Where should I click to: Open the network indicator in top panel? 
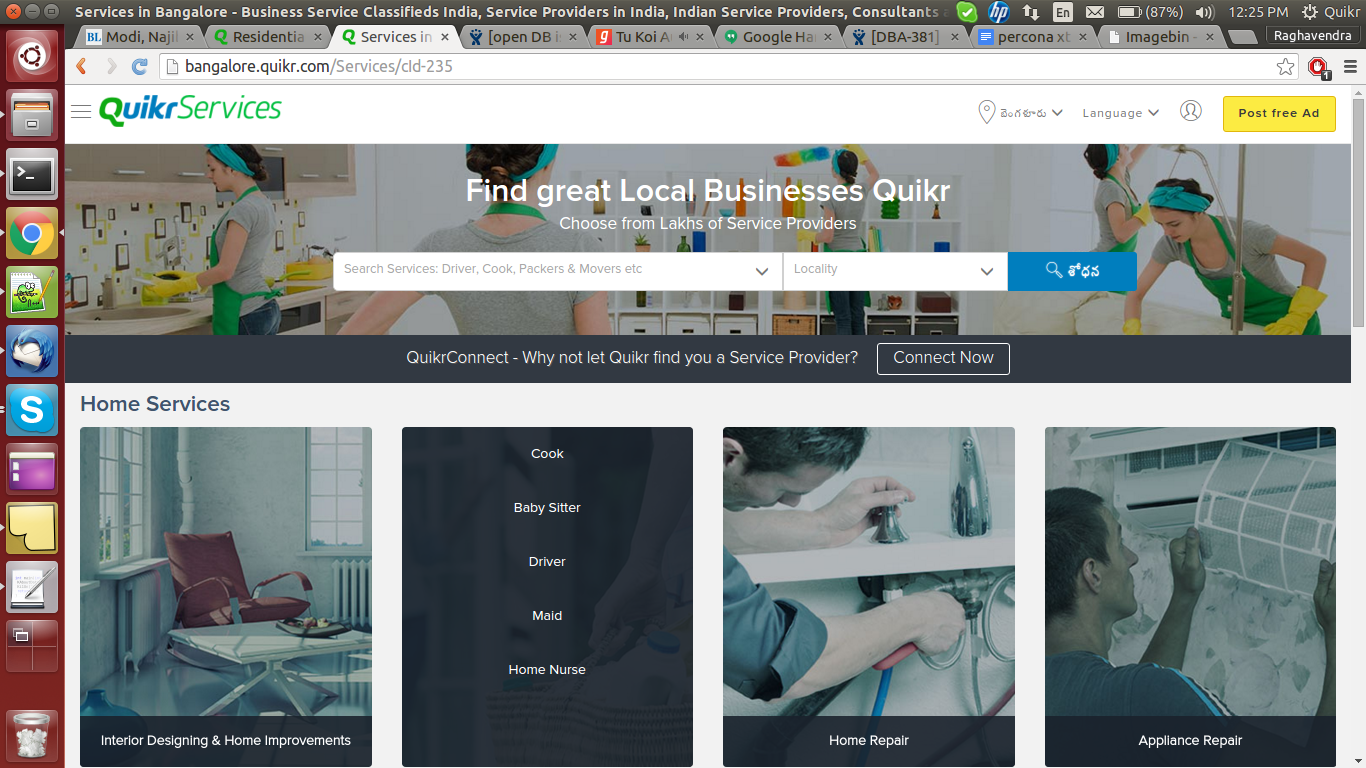point(1031,12)
